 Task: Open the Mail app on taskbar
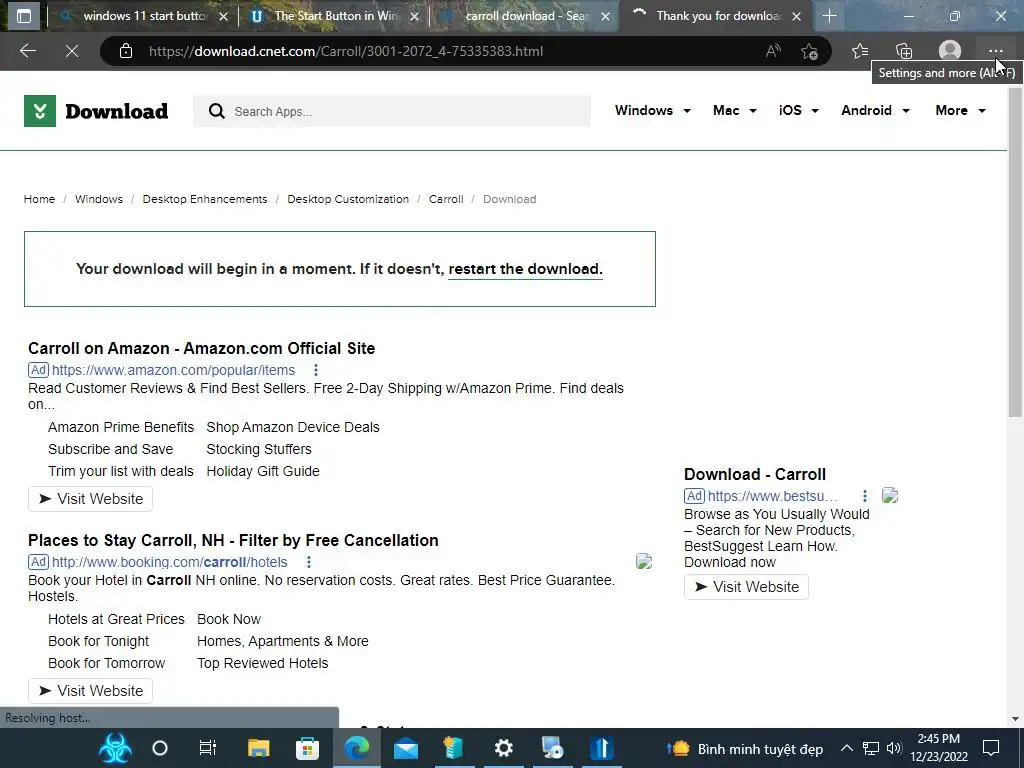pos(406,748)
